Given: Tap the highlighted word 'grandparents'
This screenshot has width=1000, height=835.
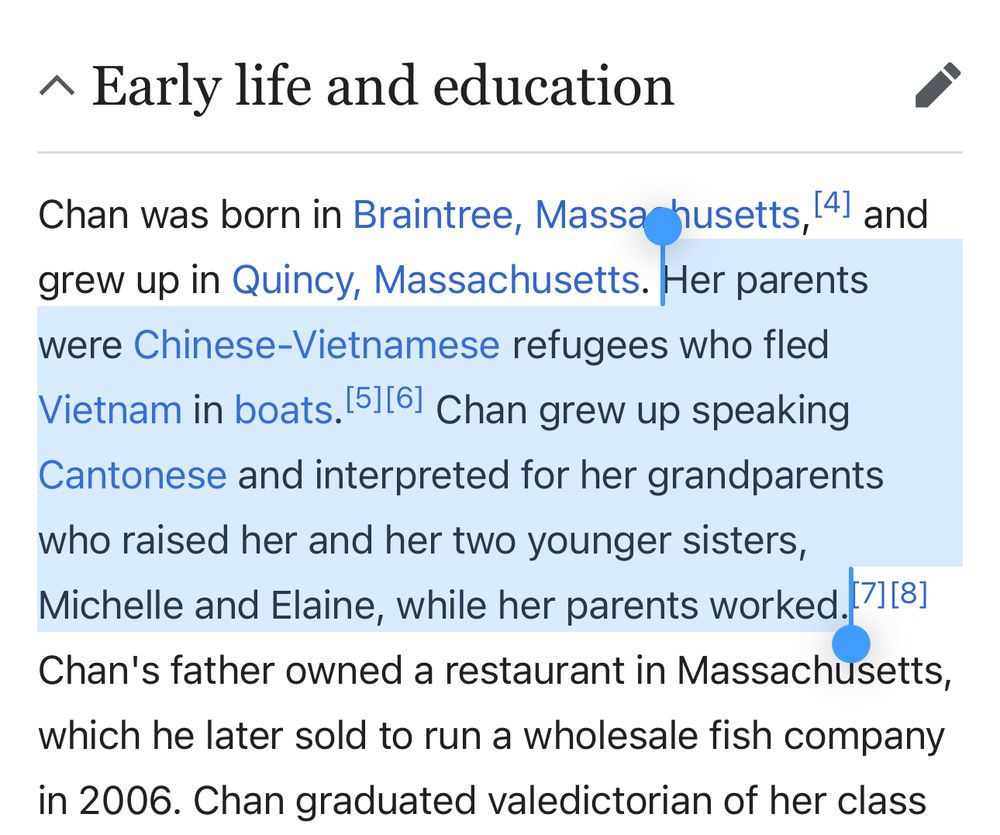Looking at the screenshot, I should point(765,476).
